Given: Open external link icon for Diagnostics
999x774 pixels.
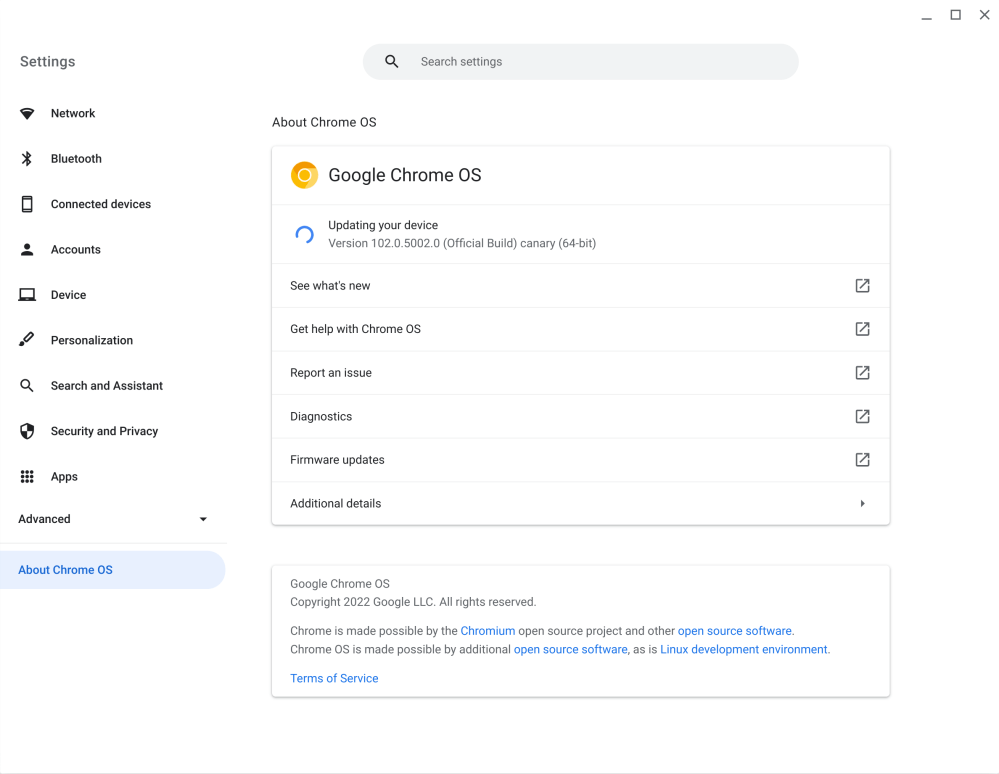Looking at the screenshot, I should click(862, 416).
